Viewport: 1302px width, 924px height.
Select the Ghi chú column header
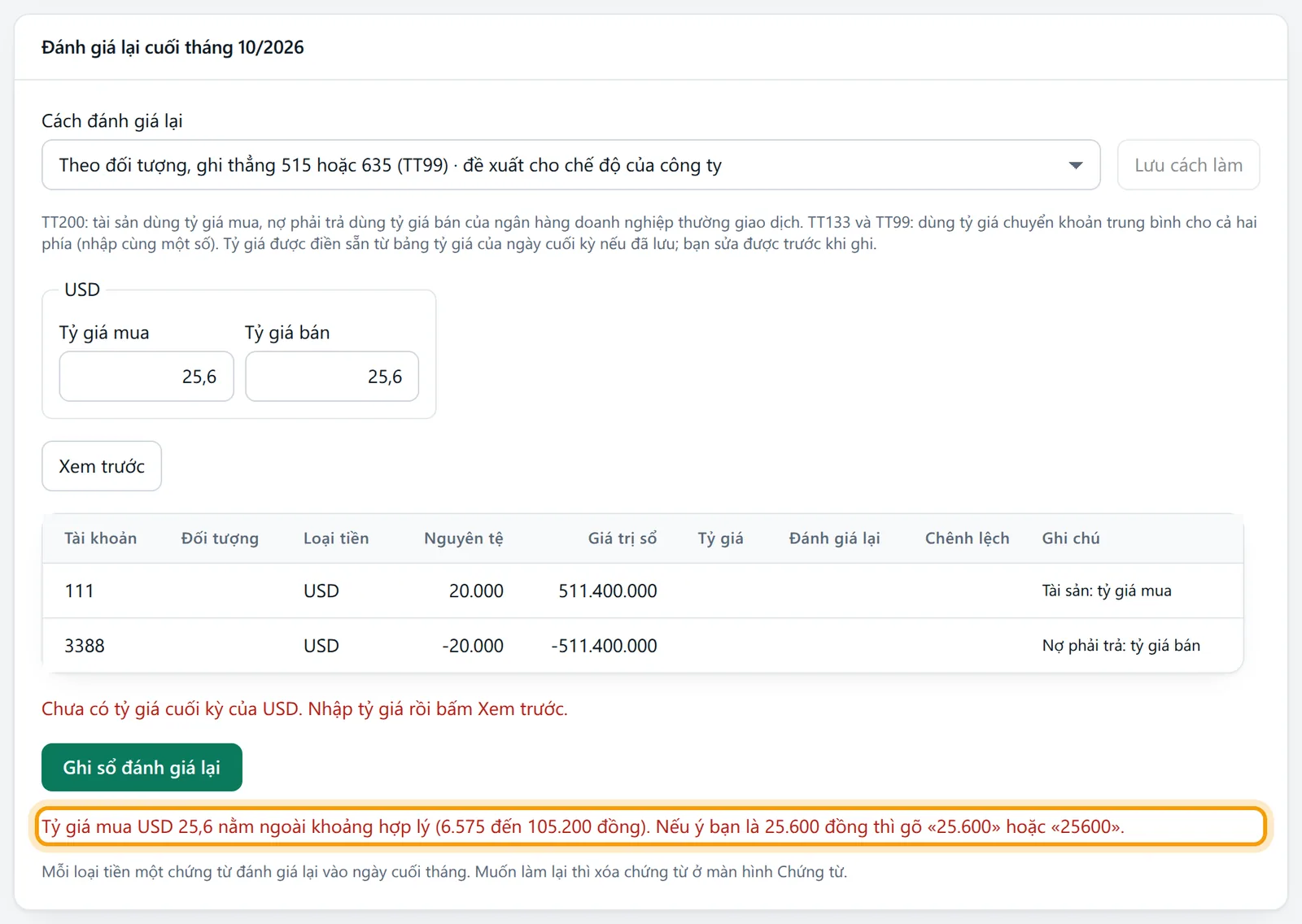[x=1071, y=538]
